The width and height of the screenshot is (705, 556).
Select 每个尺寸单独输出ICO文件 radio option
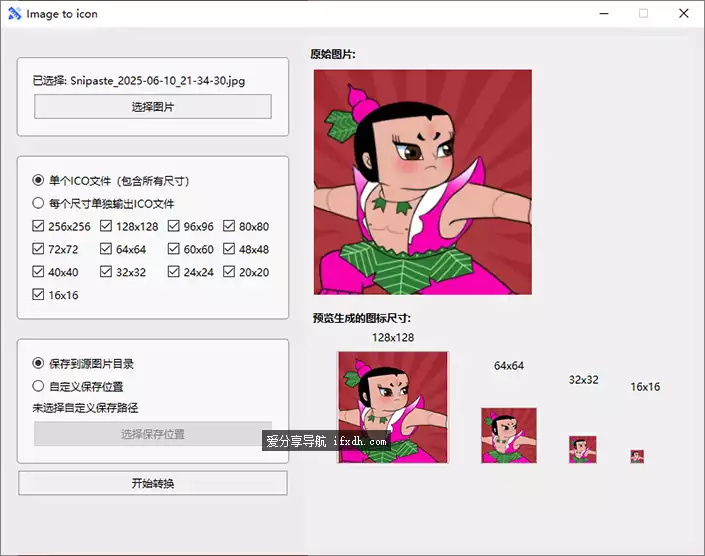(38, 203)
